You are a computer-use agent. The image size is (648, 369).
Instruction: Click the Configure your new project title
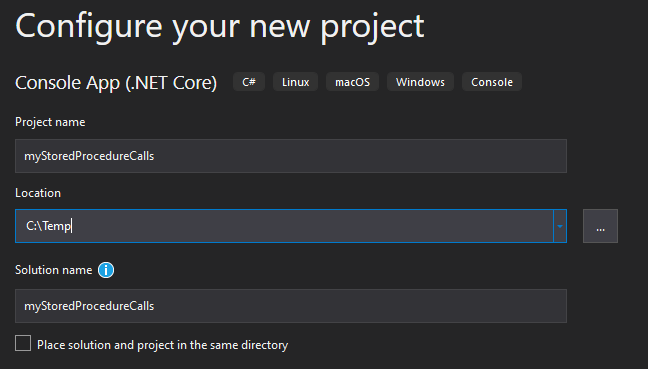tap(220, 27)
